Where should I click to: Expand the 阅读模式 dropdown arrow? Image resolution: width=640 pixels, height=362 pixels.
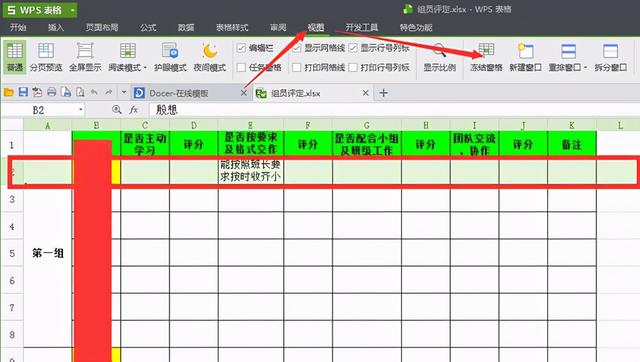pyautogui.click(x=145, y=67)
